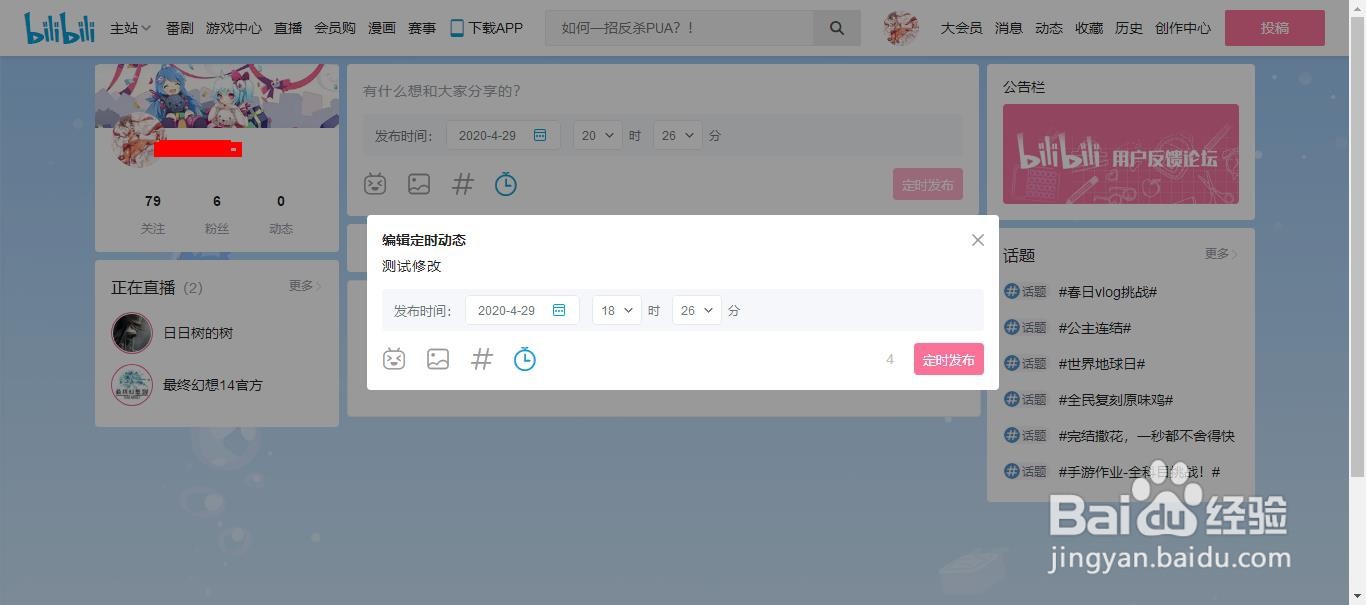Click the hashtag topic icon in the edit dialog

pos(481,359)
